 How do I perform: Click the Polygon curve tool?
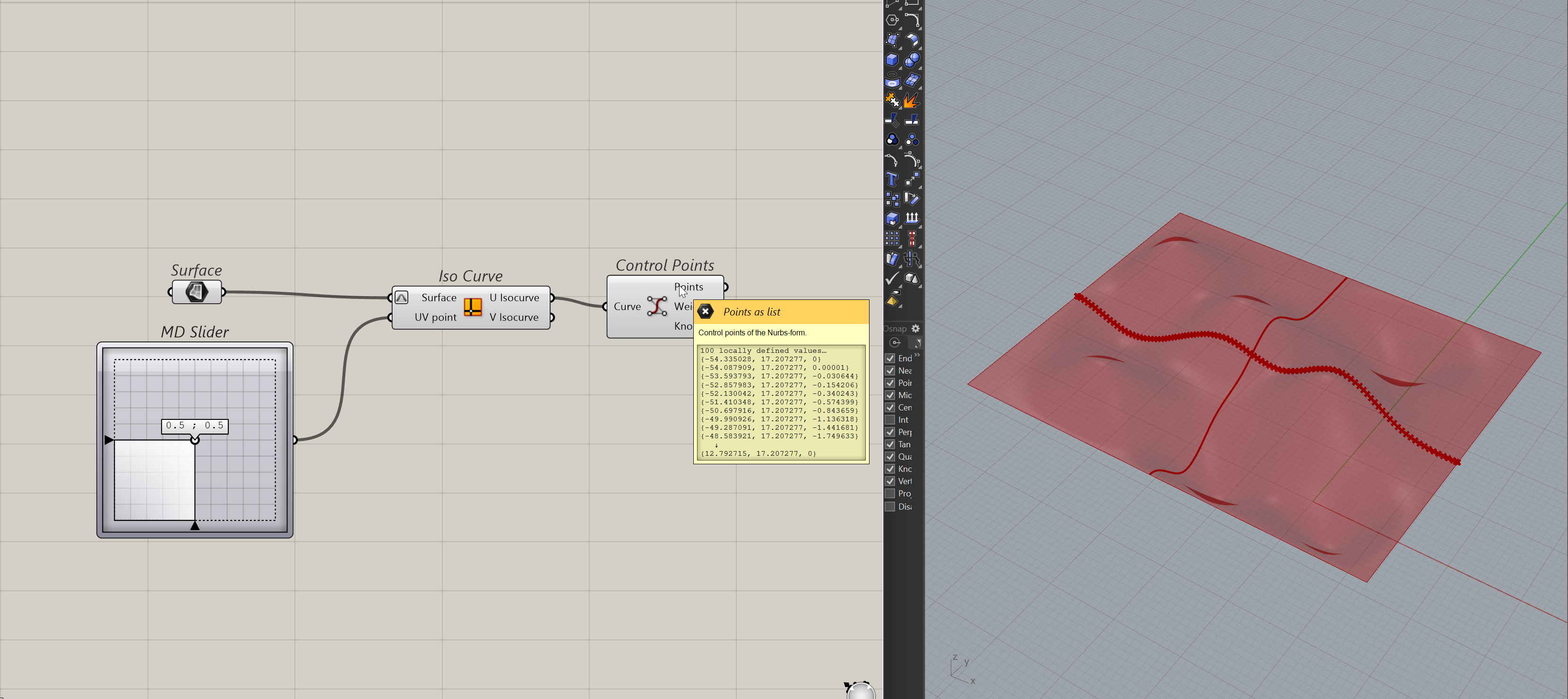coord(892,20)
